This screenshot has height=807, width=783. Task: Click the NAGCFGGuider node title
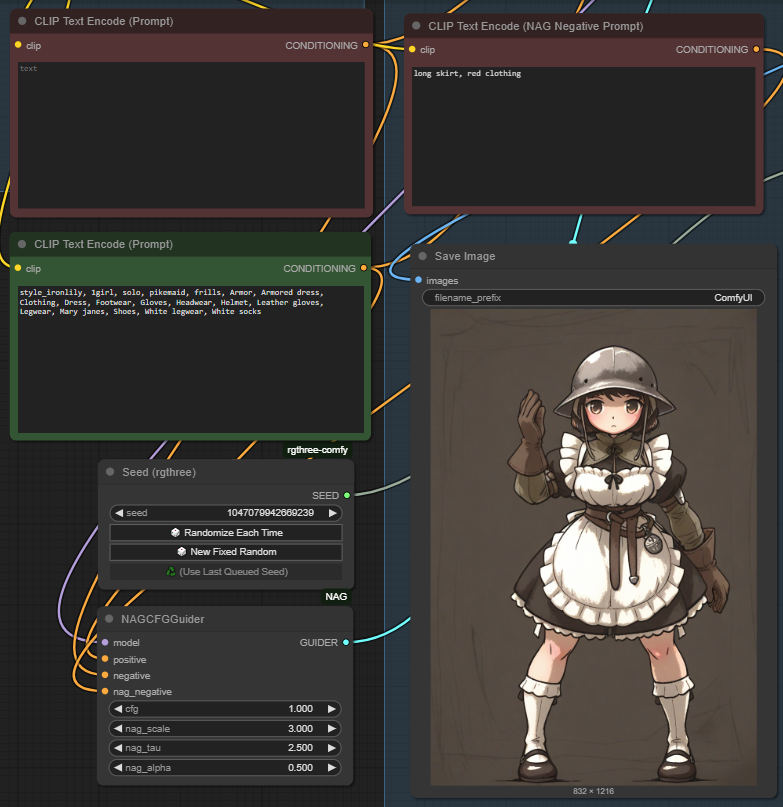[163, 619]
